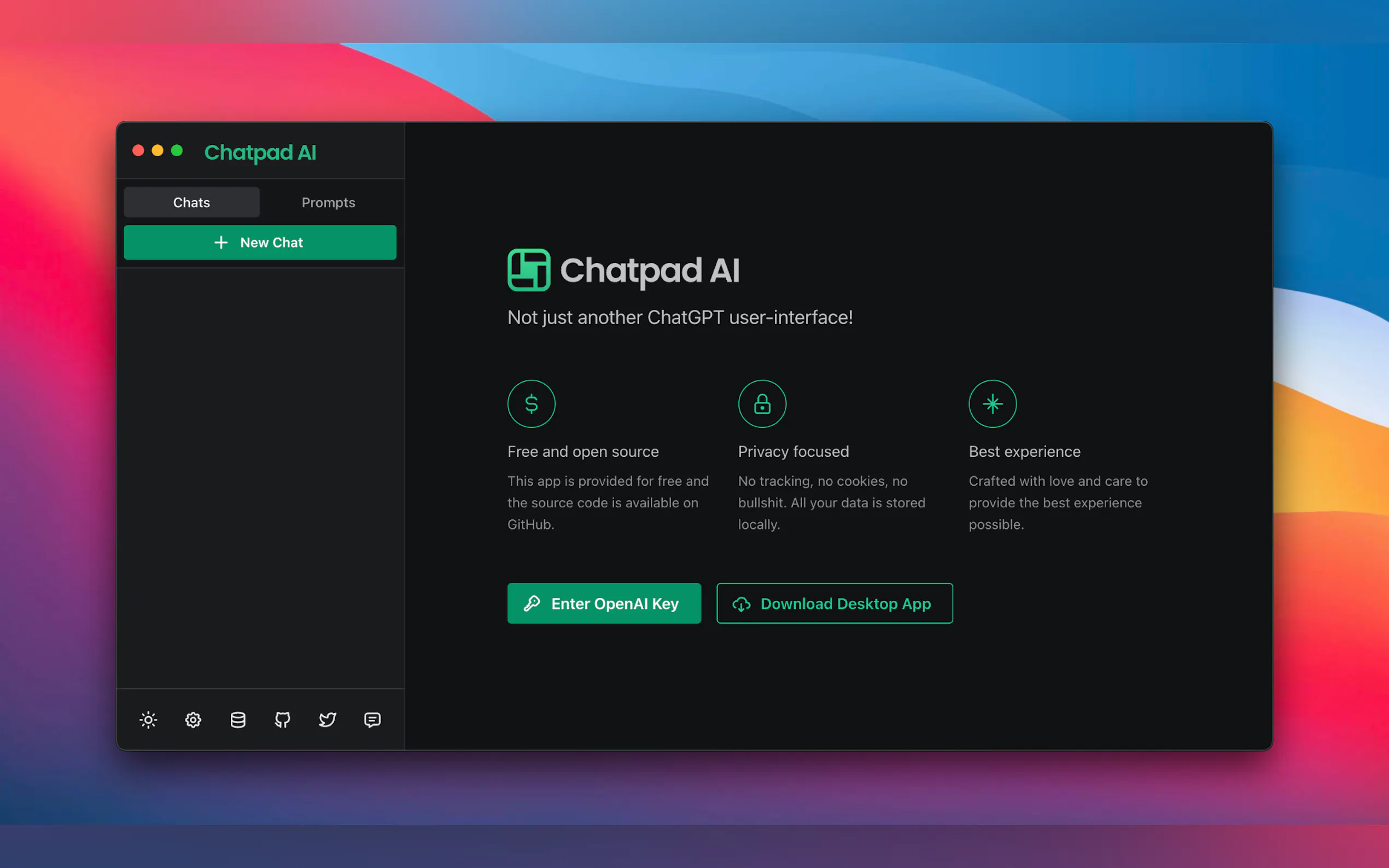Click the asterisk best experience icon
The height and width of the screenshot is (868, 1389).
tap(992, 403)
